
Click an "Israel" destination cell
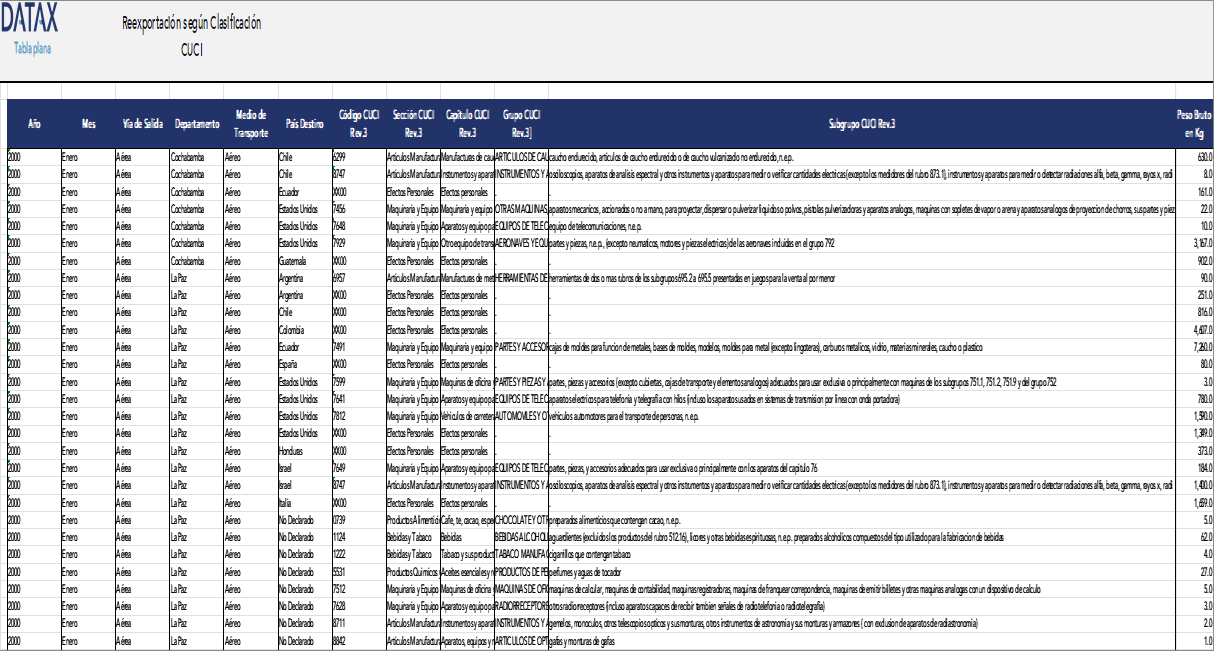point(285,468)
